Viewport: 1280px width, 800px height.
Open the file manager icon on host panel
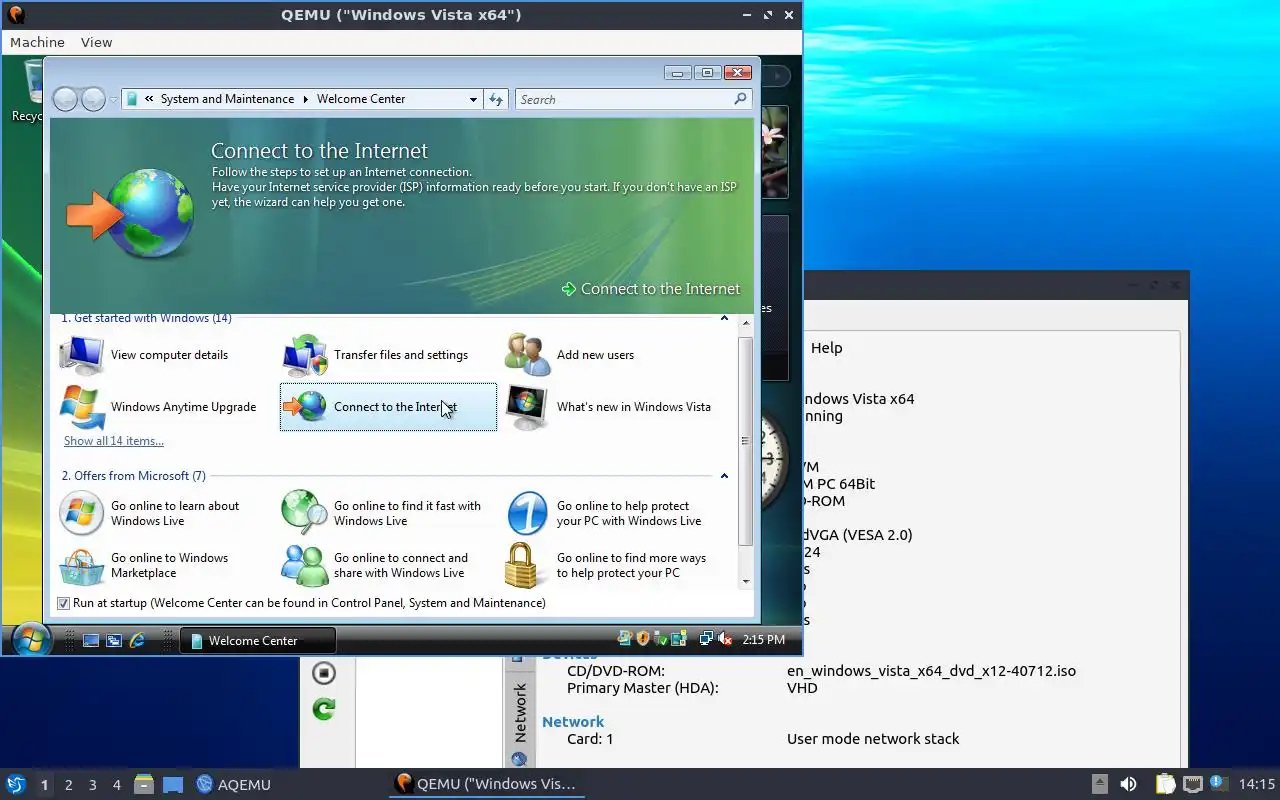[144, 784]
